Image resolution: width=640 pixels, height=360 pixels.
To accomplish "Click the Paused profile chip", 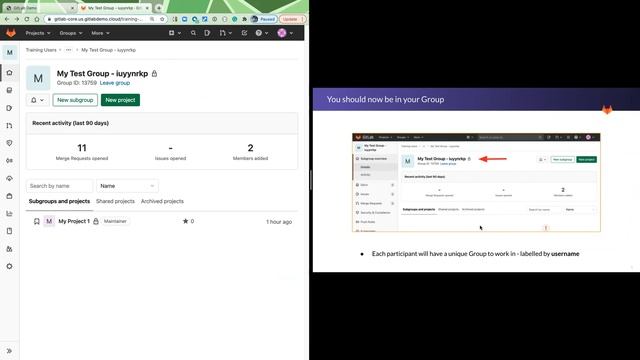I will click(x=264, y=19).
